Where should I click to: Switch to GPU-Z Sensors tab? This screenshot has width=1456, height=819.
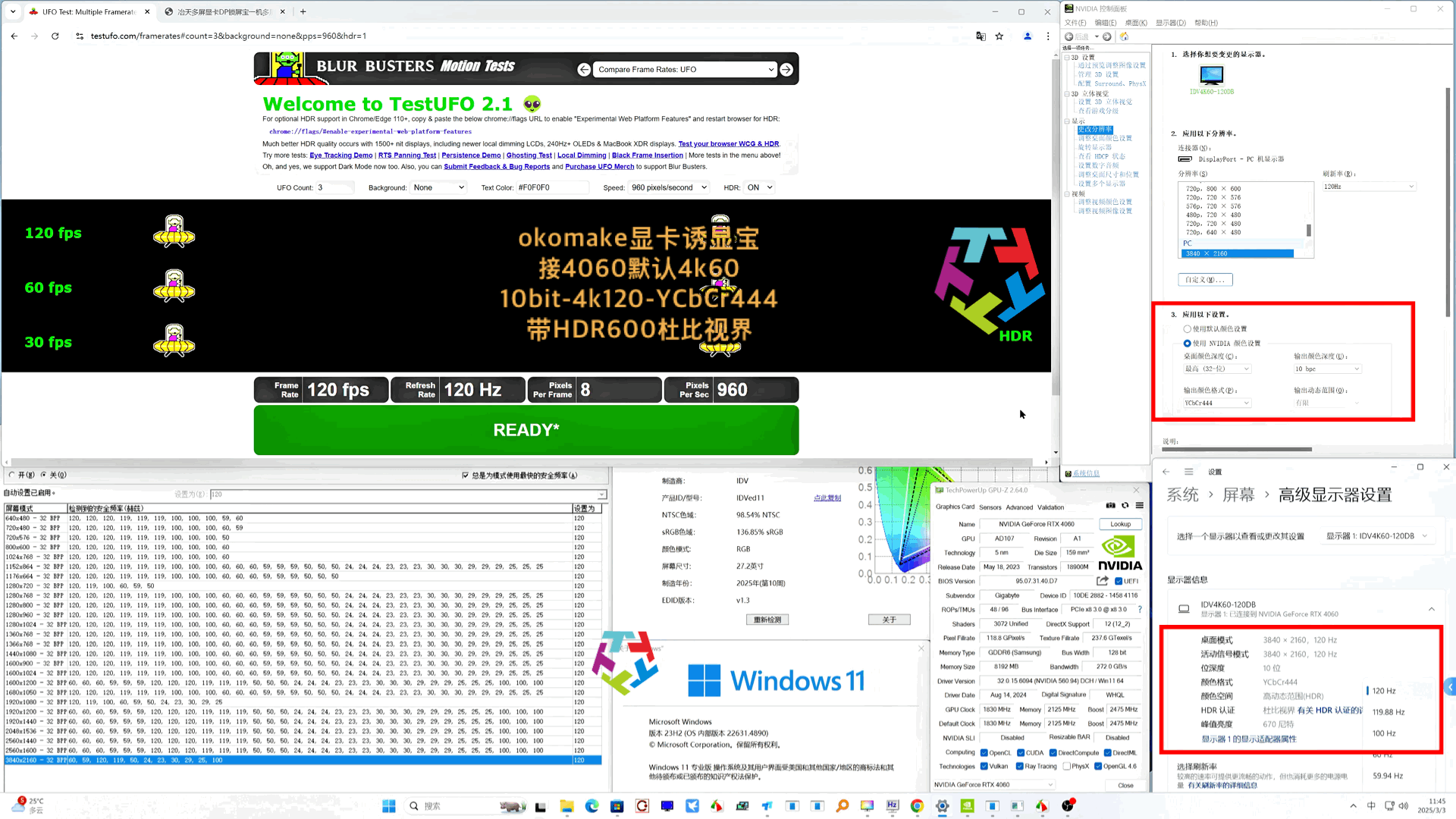coord(990,507)
